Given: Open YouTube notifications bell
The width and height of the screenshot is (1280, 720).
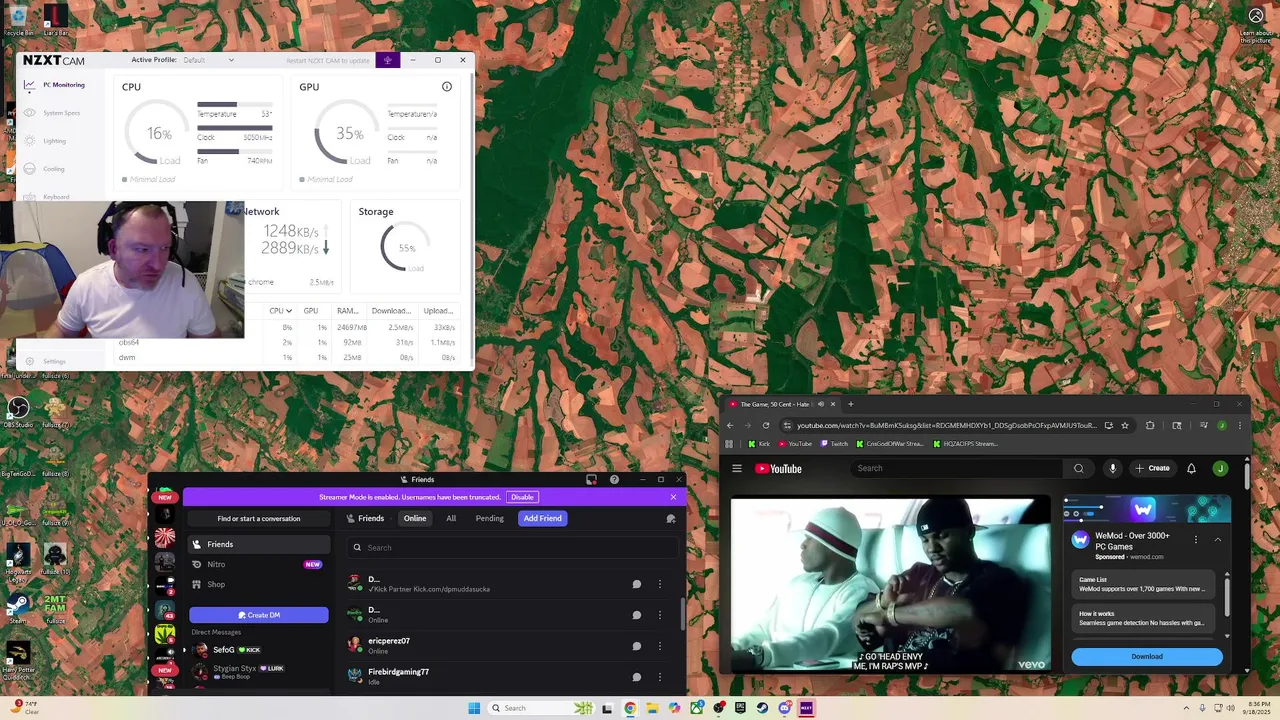Looking at the screenshot, I should pyautogui.click(x=1191, y=468).
